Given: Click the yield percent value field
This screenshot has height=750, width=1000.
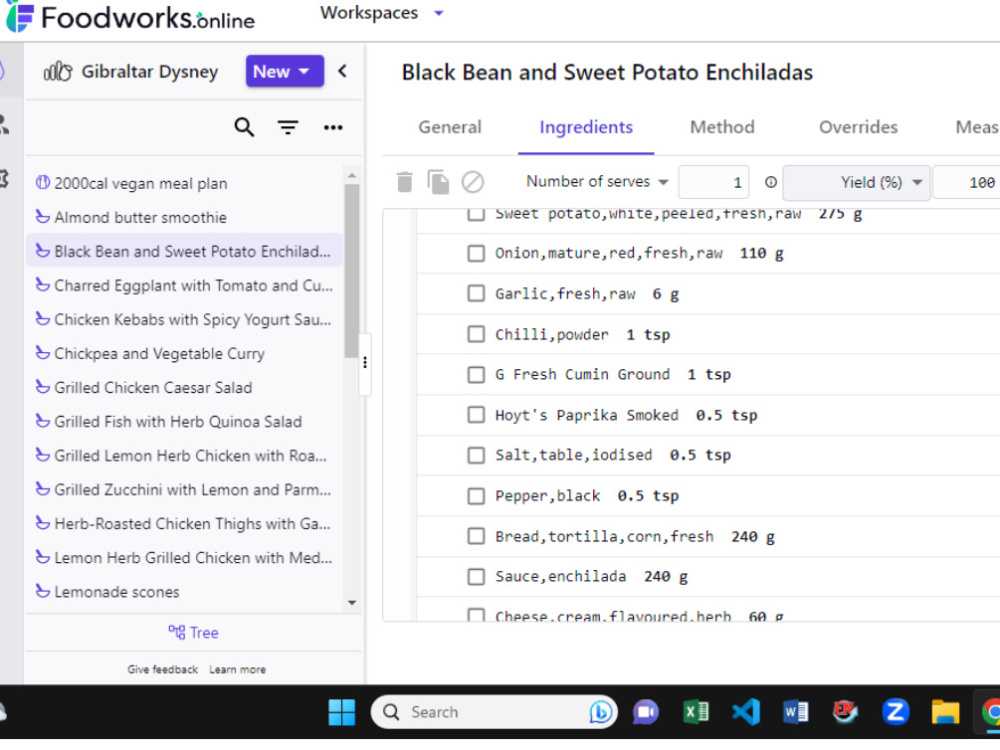Looking at the screenshot, I should point(966,182).
